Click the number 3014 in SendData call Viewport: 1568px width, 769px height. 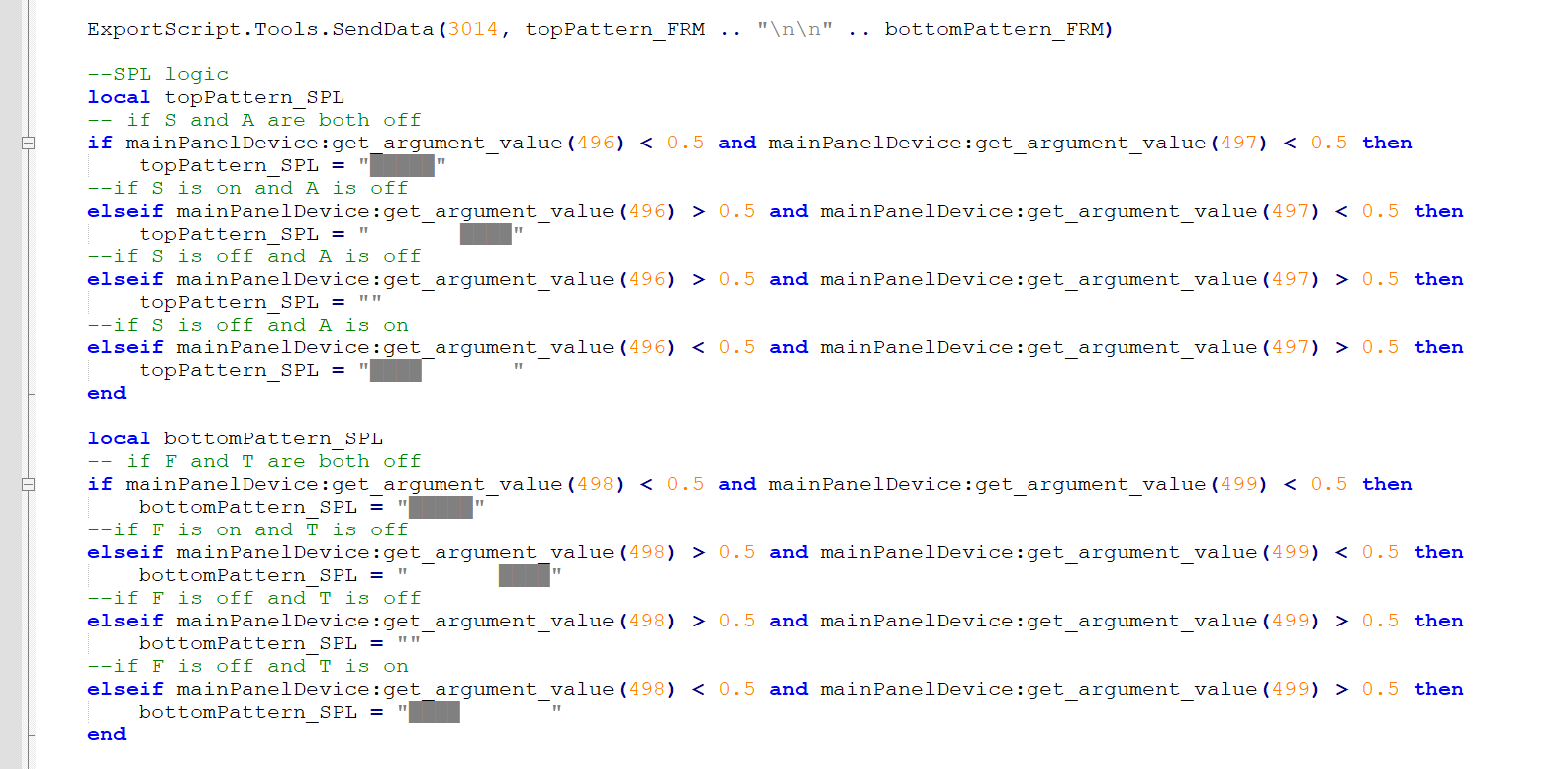[x=473, y=29]
